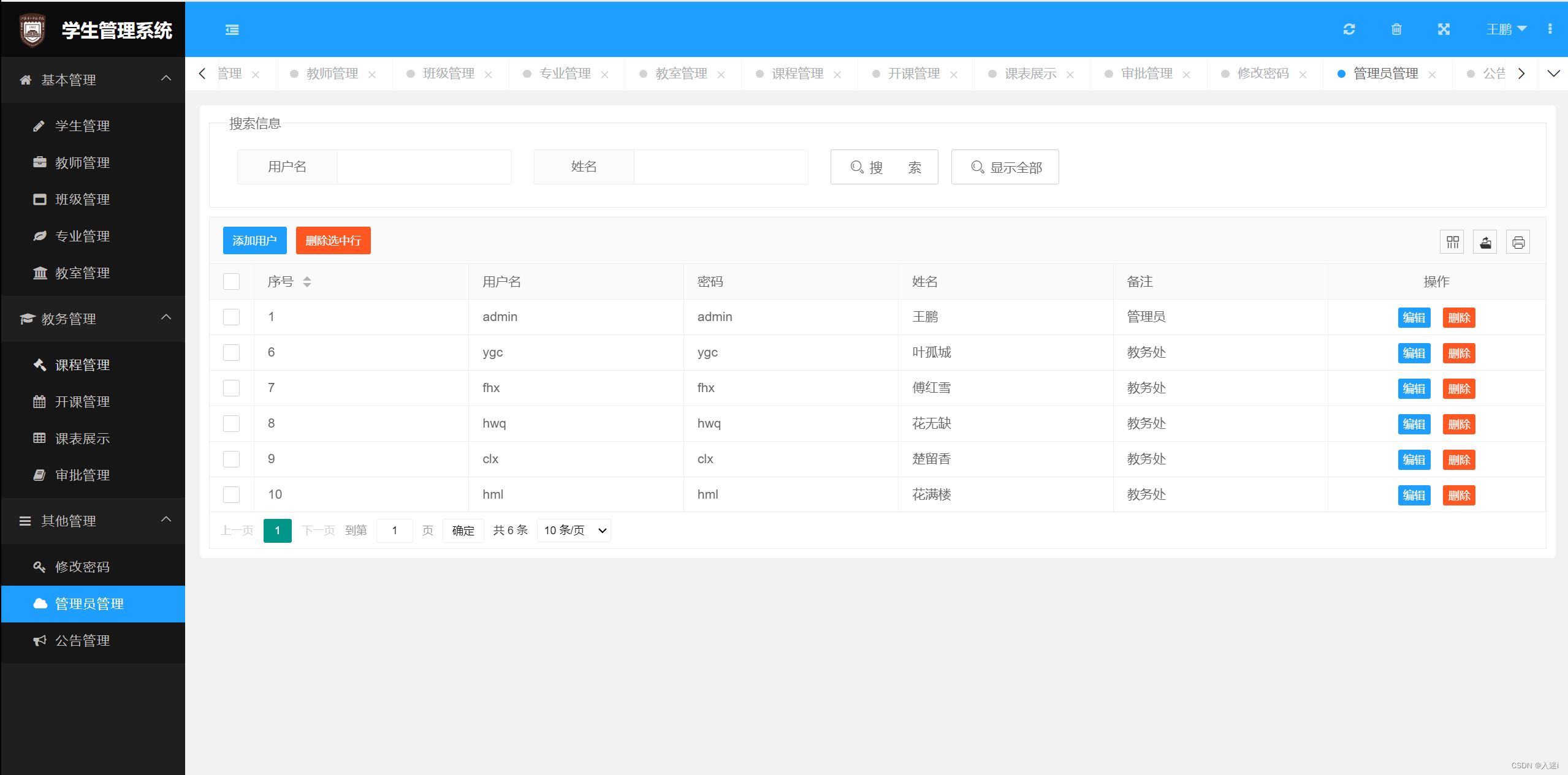
Task: Close the 管理员管理 tab
Action: [x=1432, y=75]
